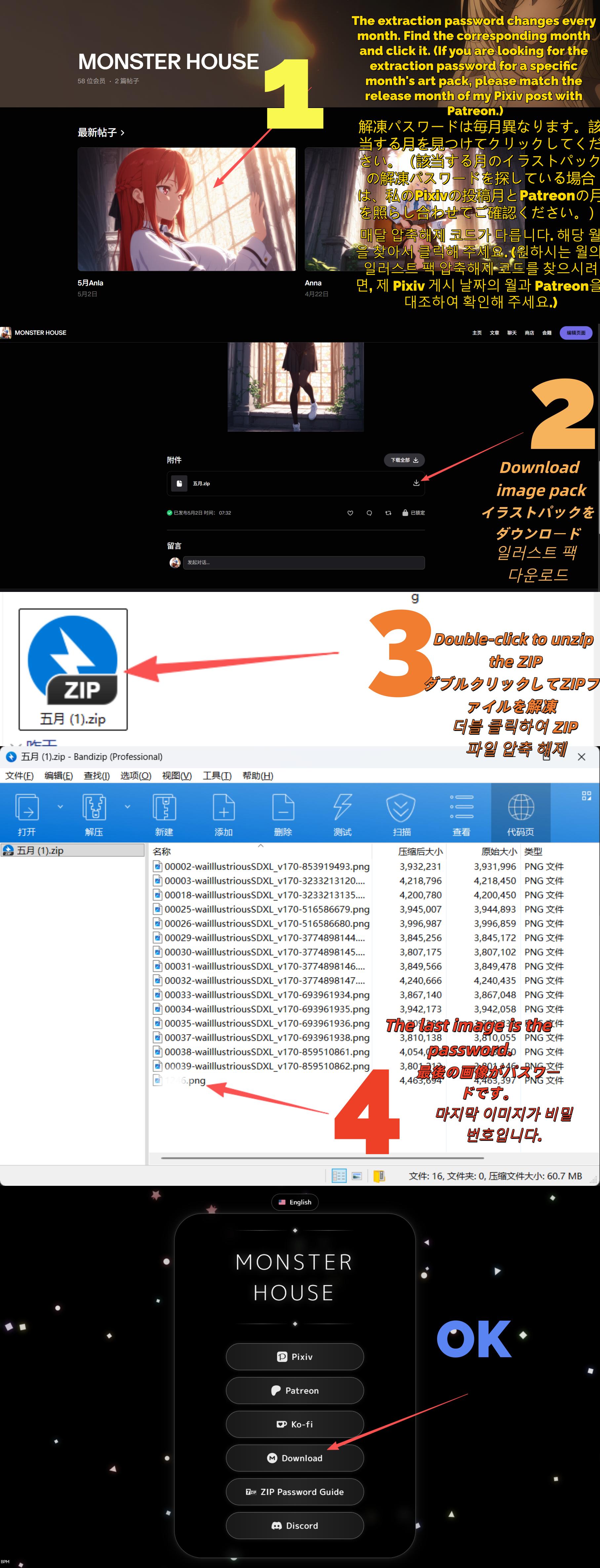Click the horizontal scrollbar under the file list
This screenshot has width=600, height=1568.
click(322, 1158)
